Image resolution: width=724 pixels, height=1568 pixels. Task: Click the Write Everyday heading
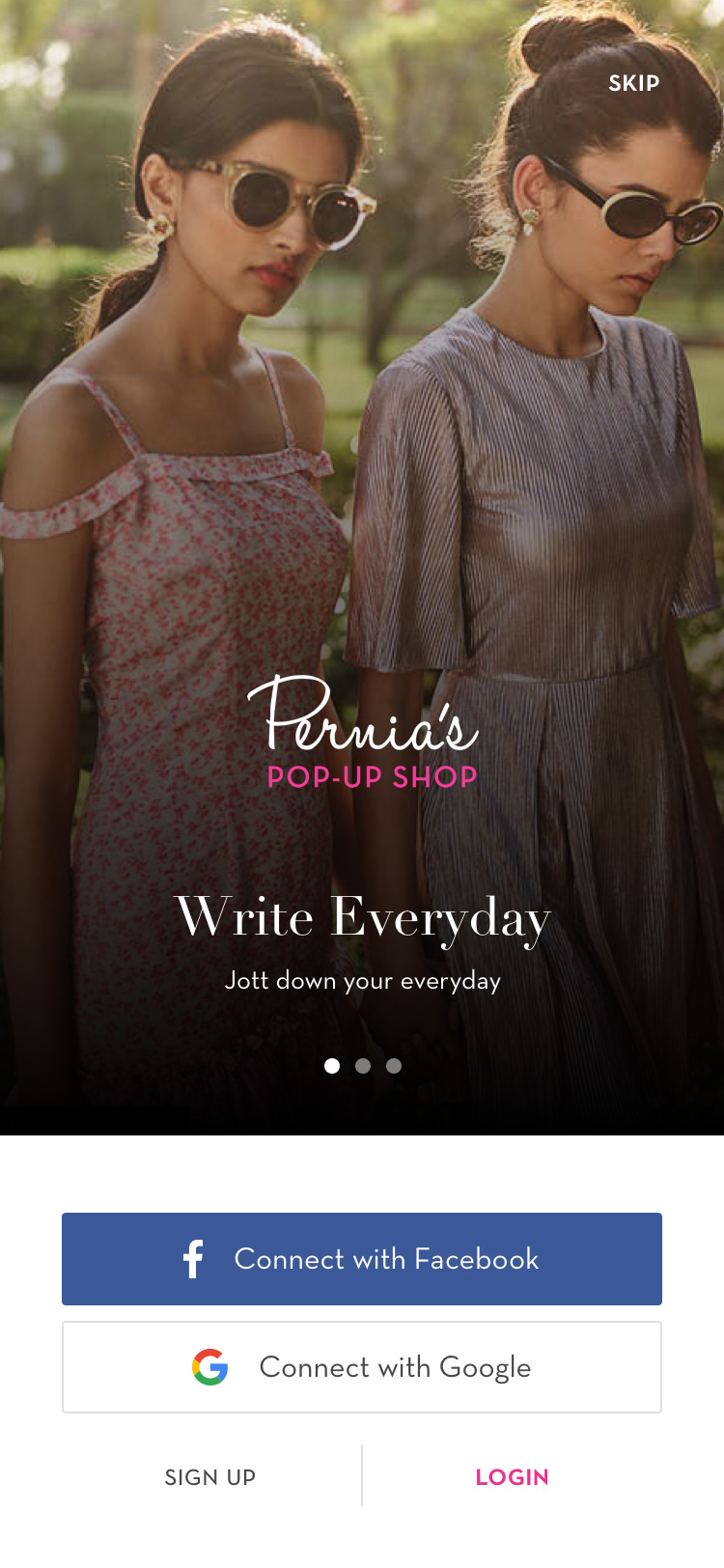tap(363, 917)
